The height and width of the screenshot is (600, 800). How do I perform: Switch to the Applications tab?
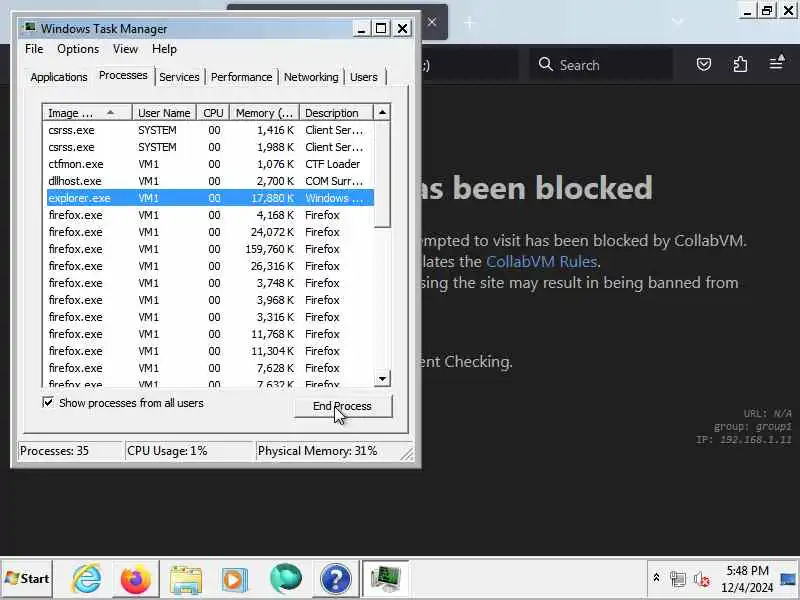[59, 77]
